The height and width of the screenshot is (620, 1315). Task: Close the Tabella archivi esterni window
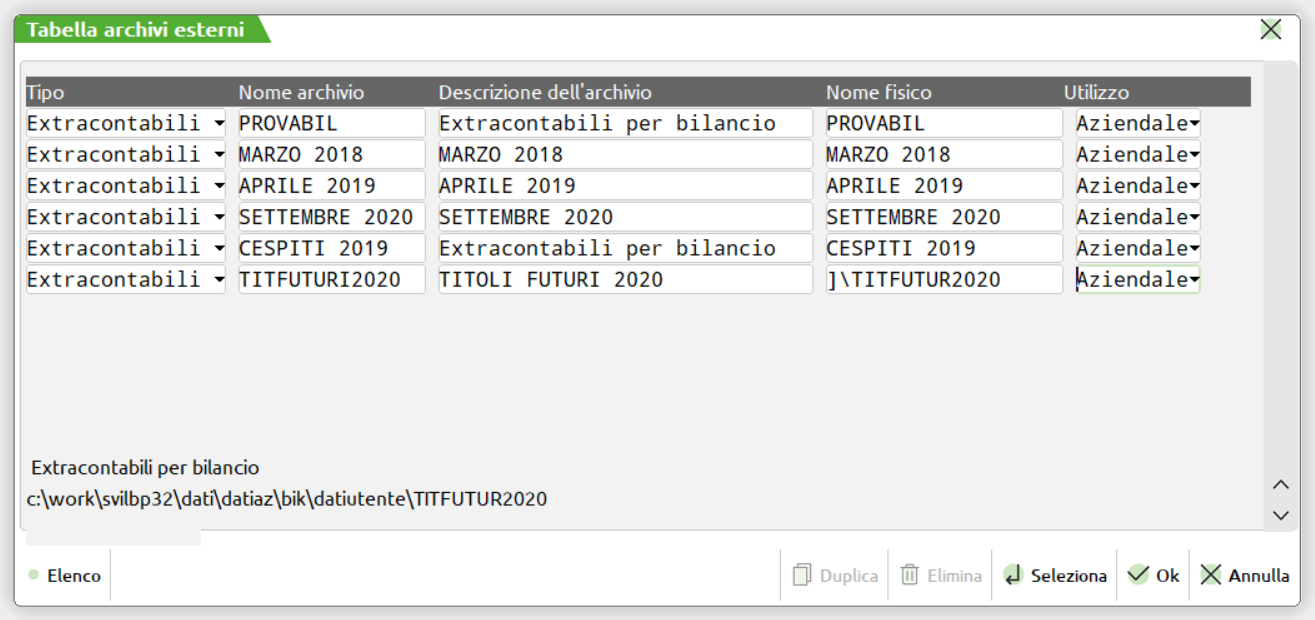(x=1271, y=29)
